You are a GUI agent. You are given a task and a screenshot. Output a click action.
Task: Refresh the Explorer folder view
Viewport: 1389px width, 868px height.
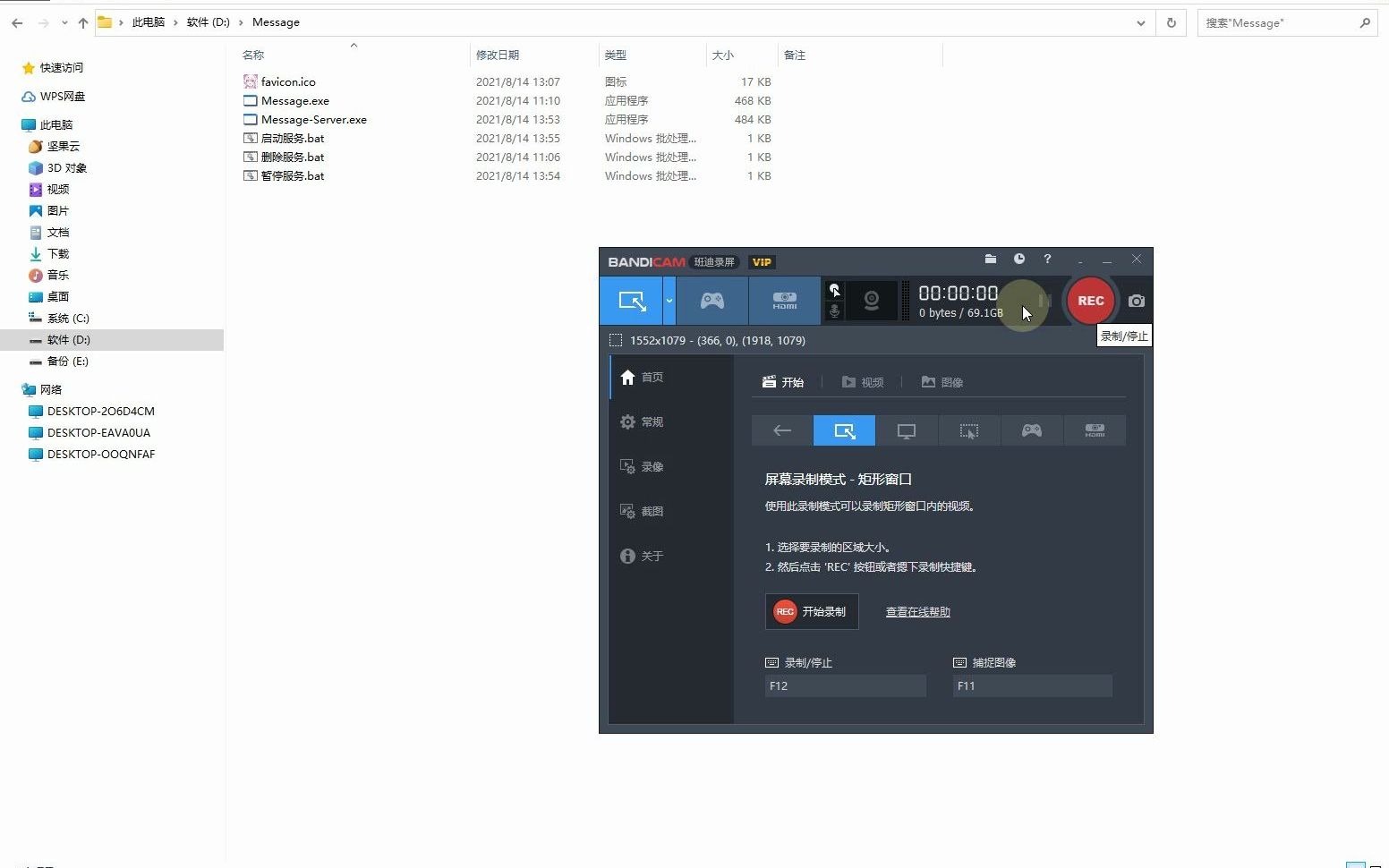point(1171,22)
